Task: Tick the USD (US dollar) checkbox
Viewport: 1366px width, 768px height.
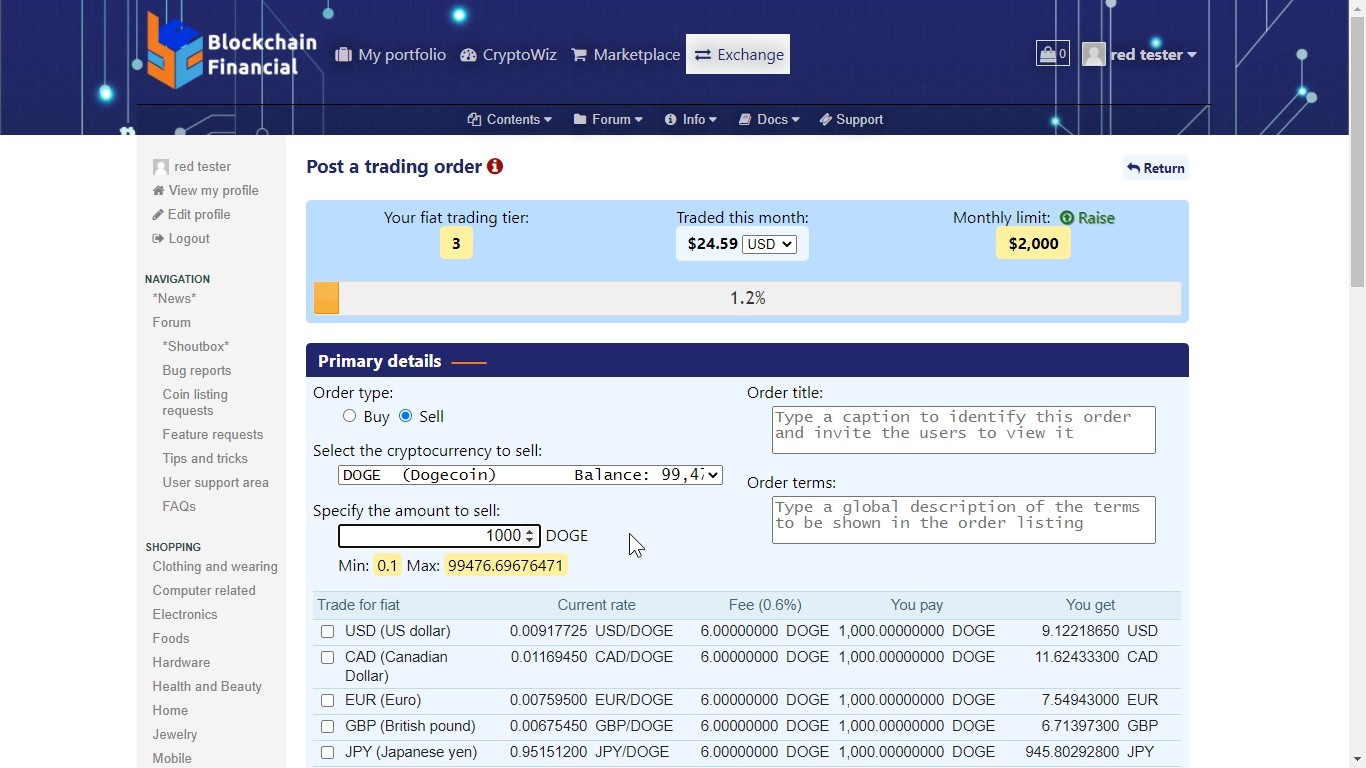Action: tap(327, 632)
